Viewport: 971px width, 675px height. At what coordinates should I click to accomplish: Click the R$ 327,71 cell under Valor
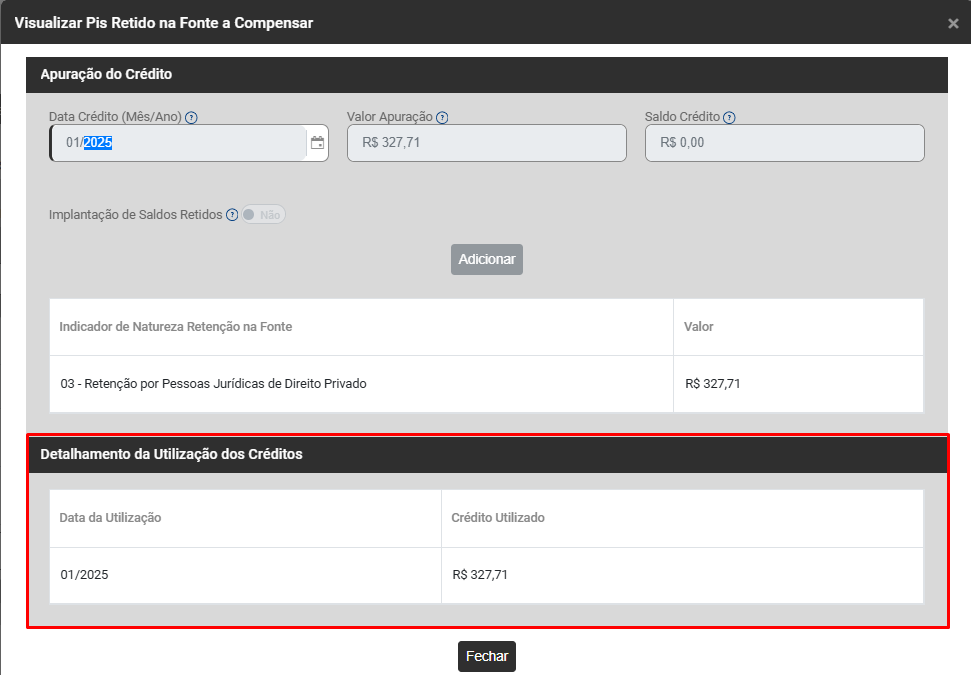tap(713, 383)
